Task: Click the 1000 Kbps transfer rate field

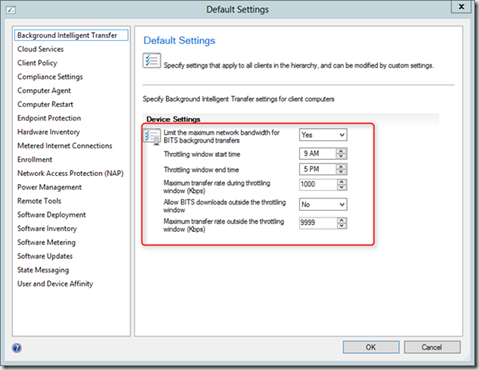Action: (318, 184)
